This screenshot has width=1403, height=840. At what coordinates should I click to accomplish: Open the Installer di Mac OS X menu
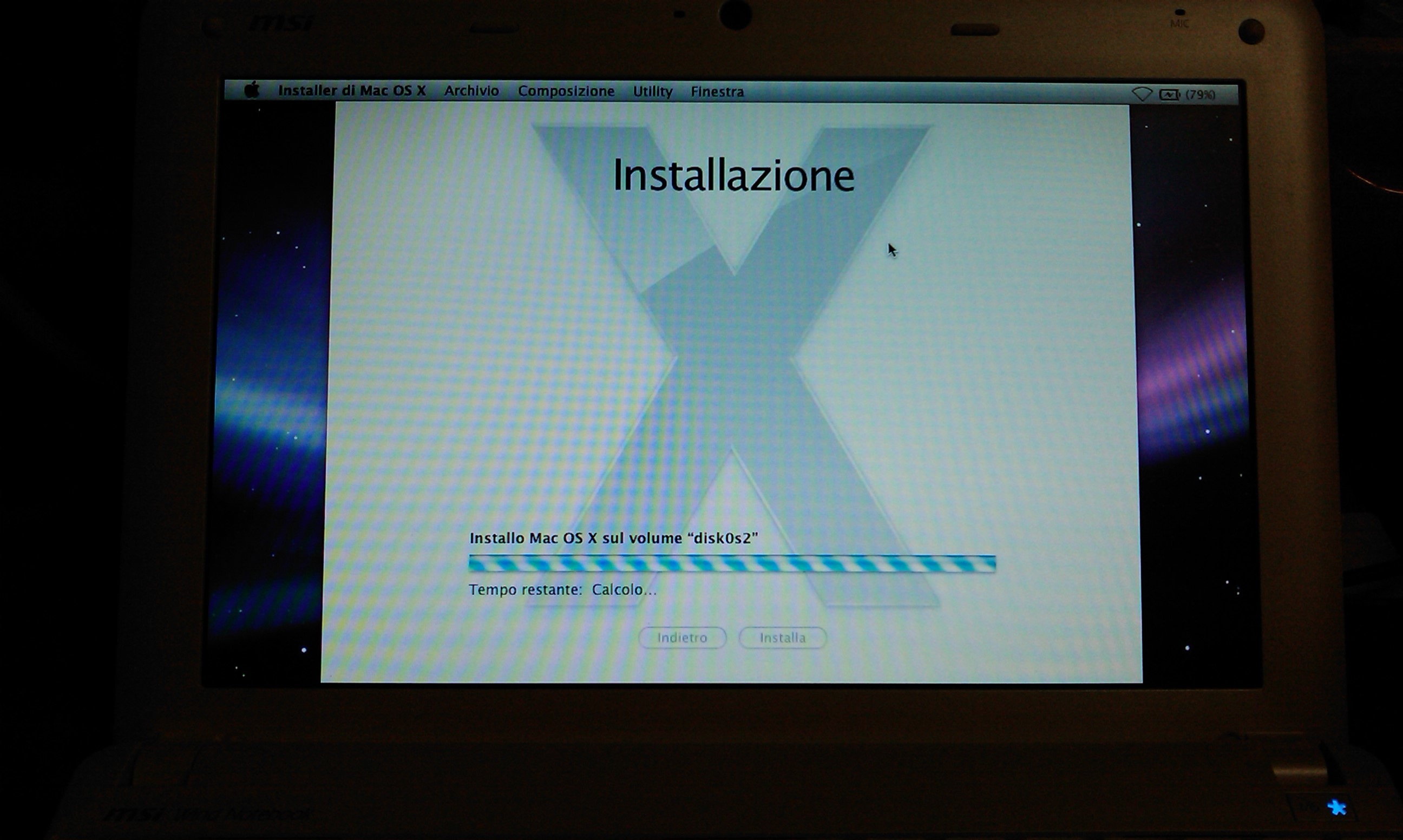[351, 90]
